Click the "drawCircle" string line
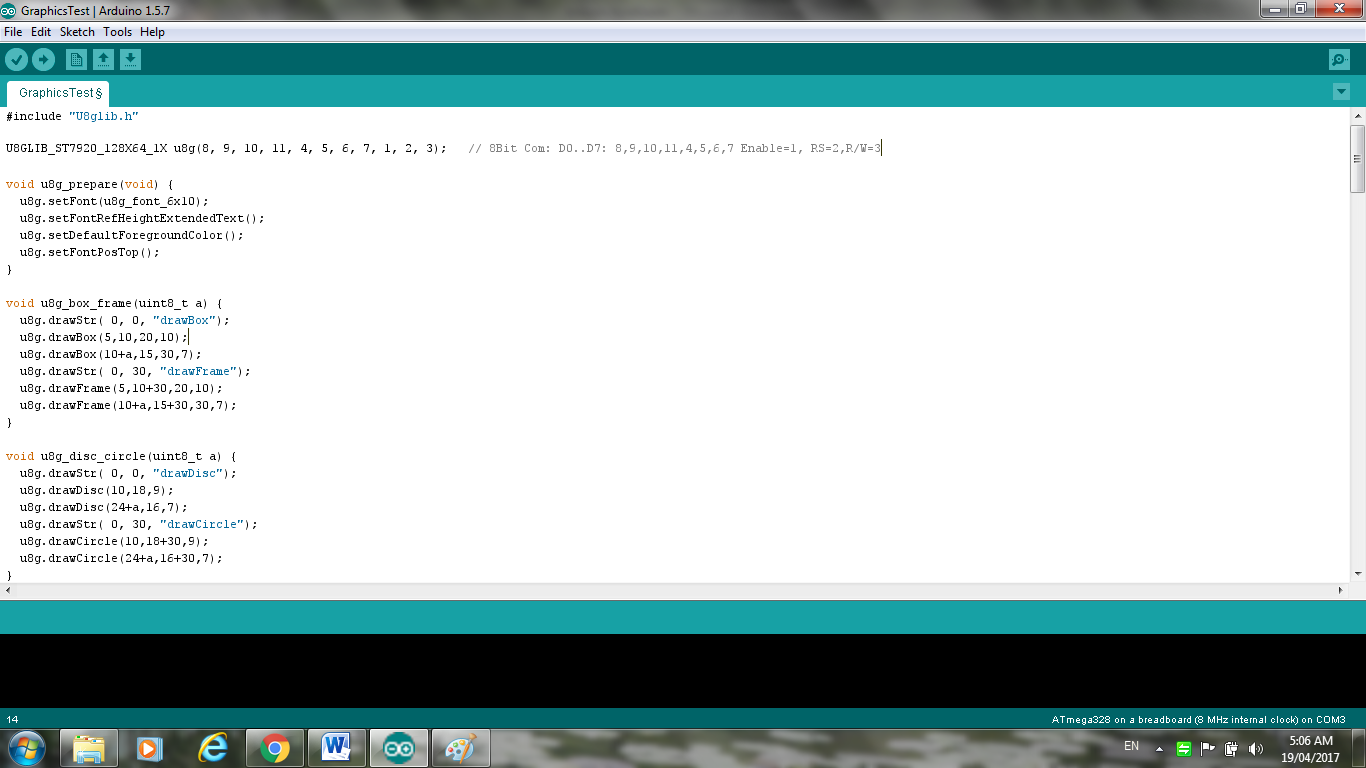 tap(138, 524)
